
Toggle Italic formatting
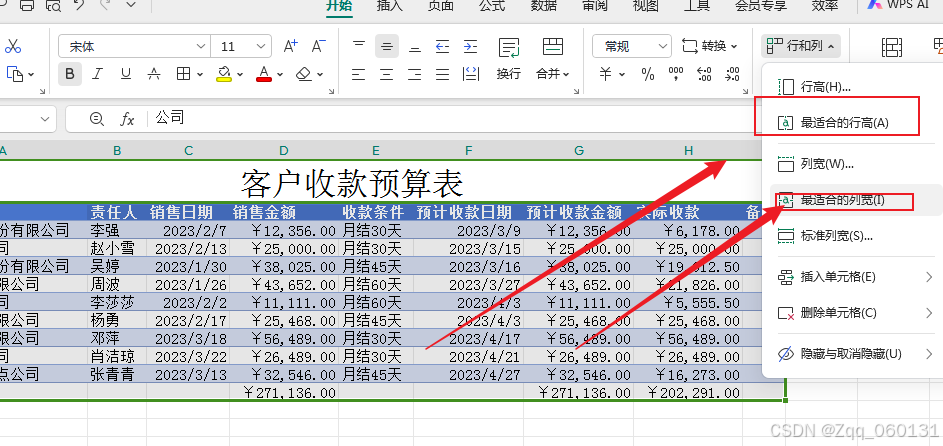pyautogui.click(x=97, y=74)
